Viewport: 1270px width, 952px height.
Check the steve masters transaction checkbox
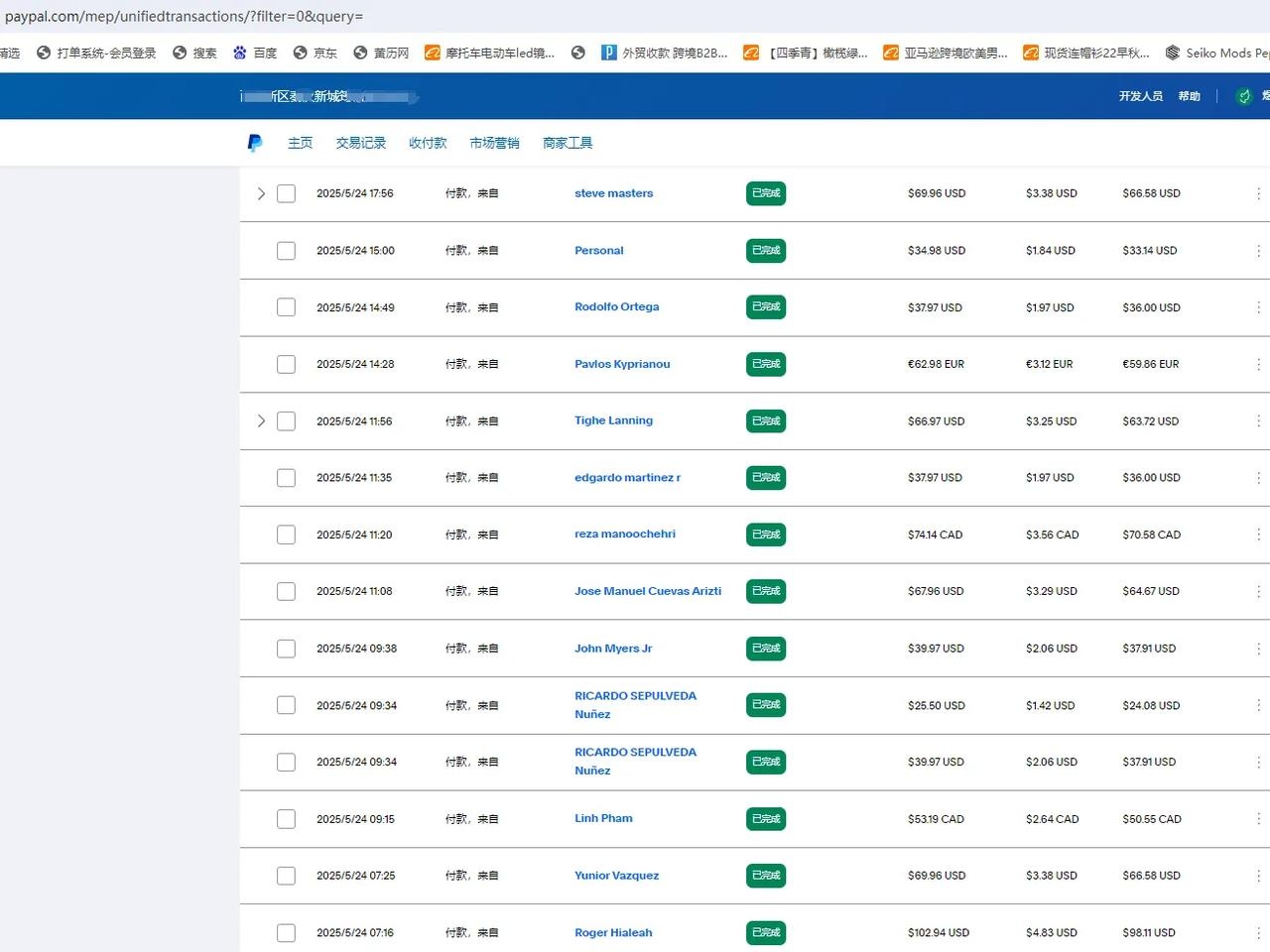[286, 193]
